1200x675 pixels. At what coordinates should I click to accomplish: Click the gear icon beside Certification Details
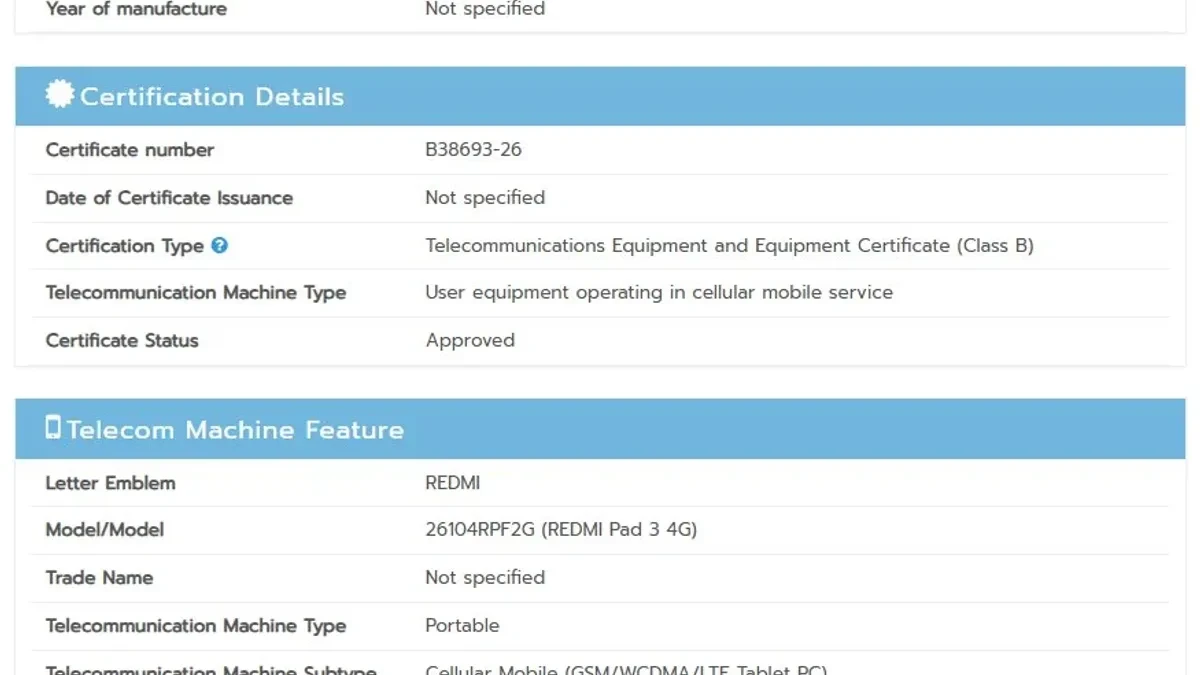coord(60,95)
